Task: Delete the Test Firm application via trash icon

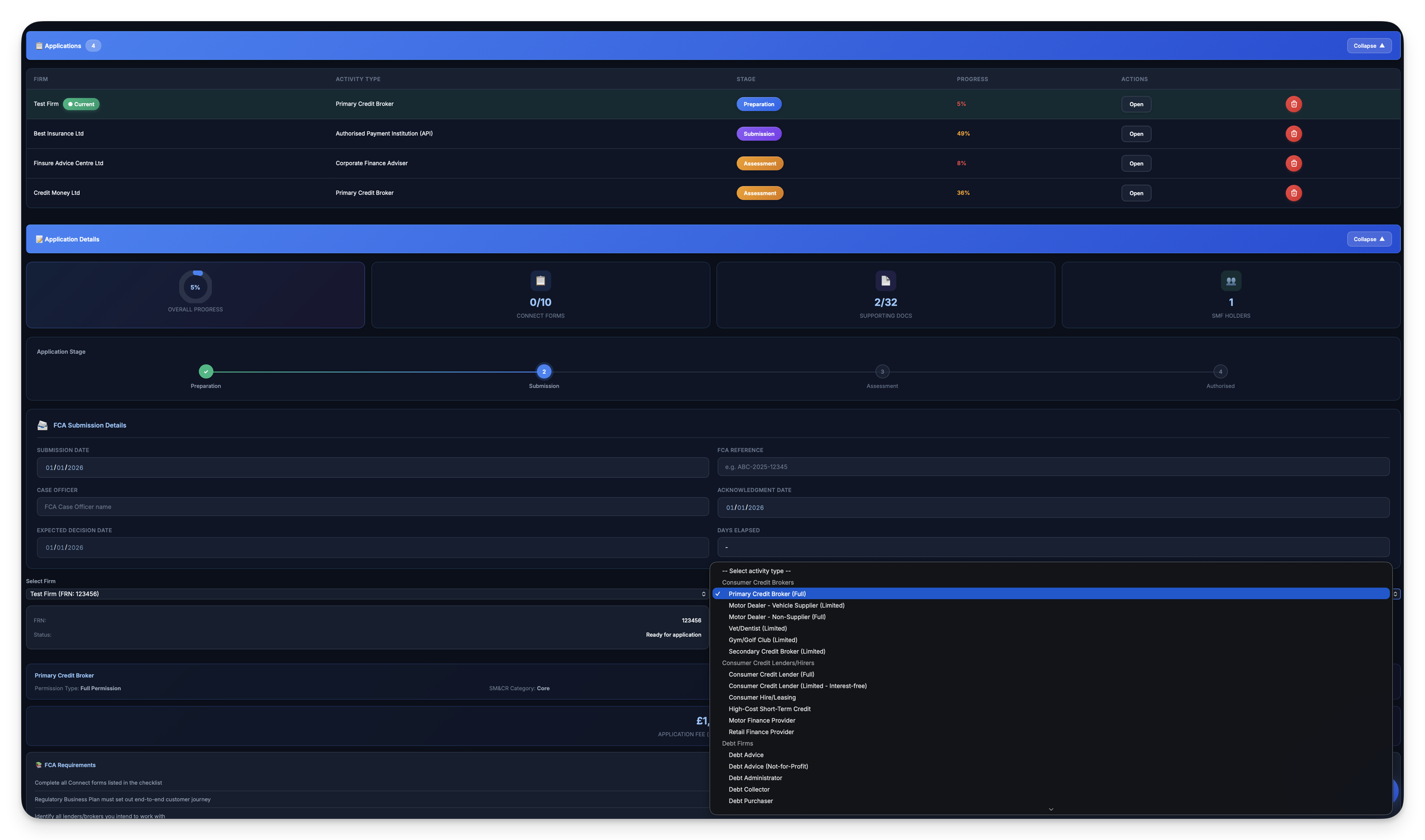Action: (1293, 104)
